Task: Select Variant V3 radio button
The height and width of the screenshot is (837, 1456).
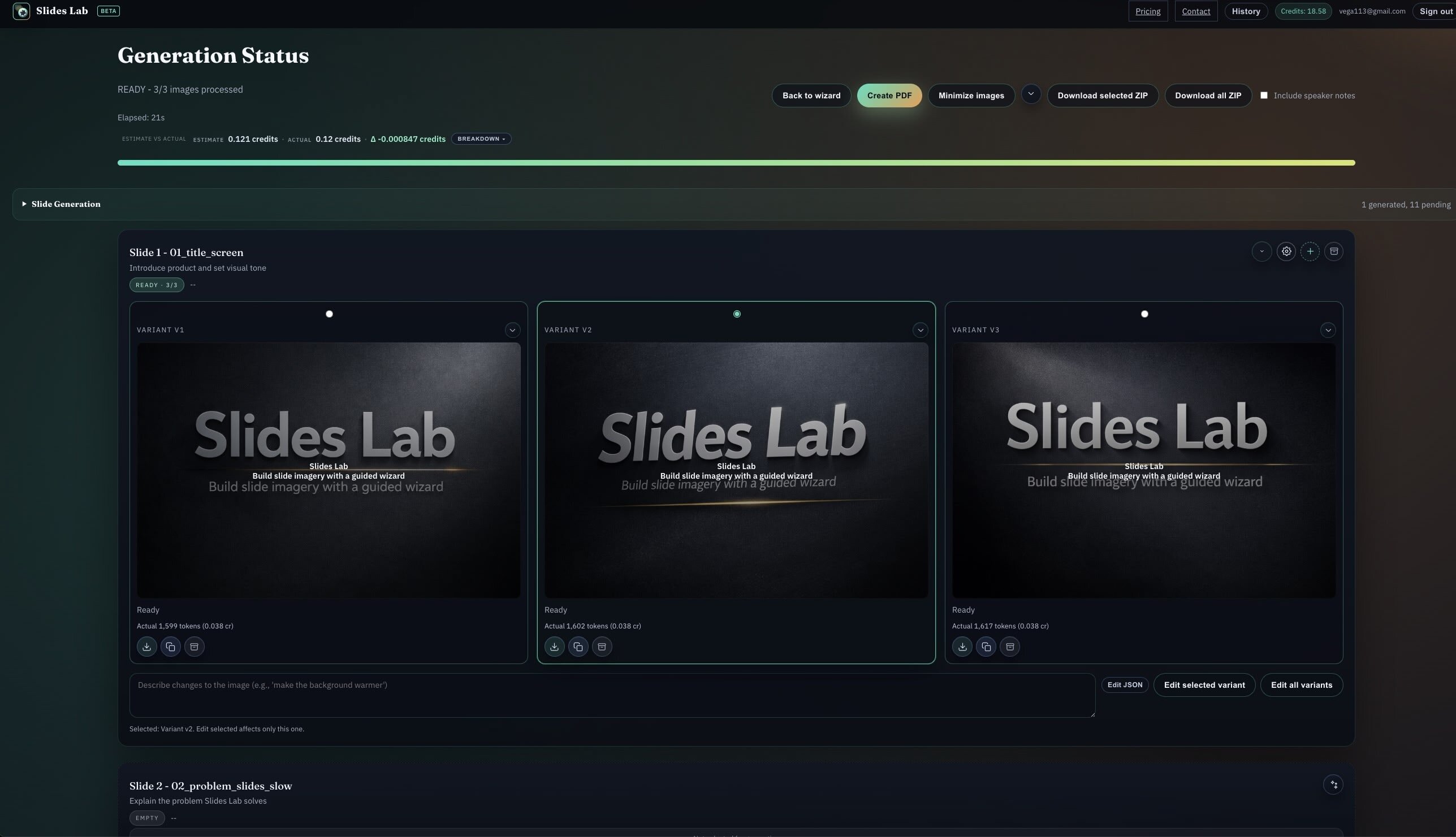Action: [1144, 313]
